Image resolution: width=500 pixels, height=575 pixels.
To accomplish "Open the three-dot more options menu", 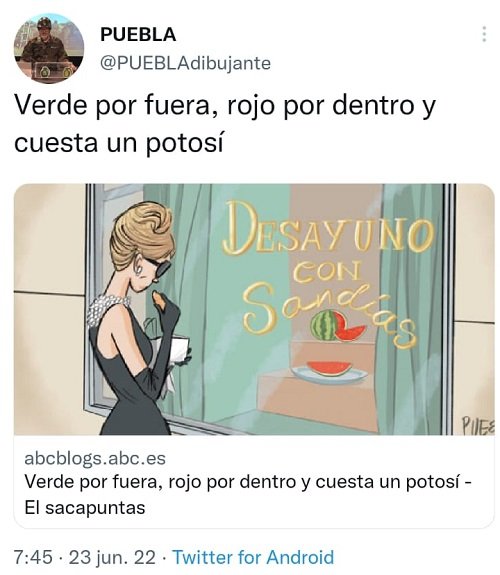I will 484,34.
